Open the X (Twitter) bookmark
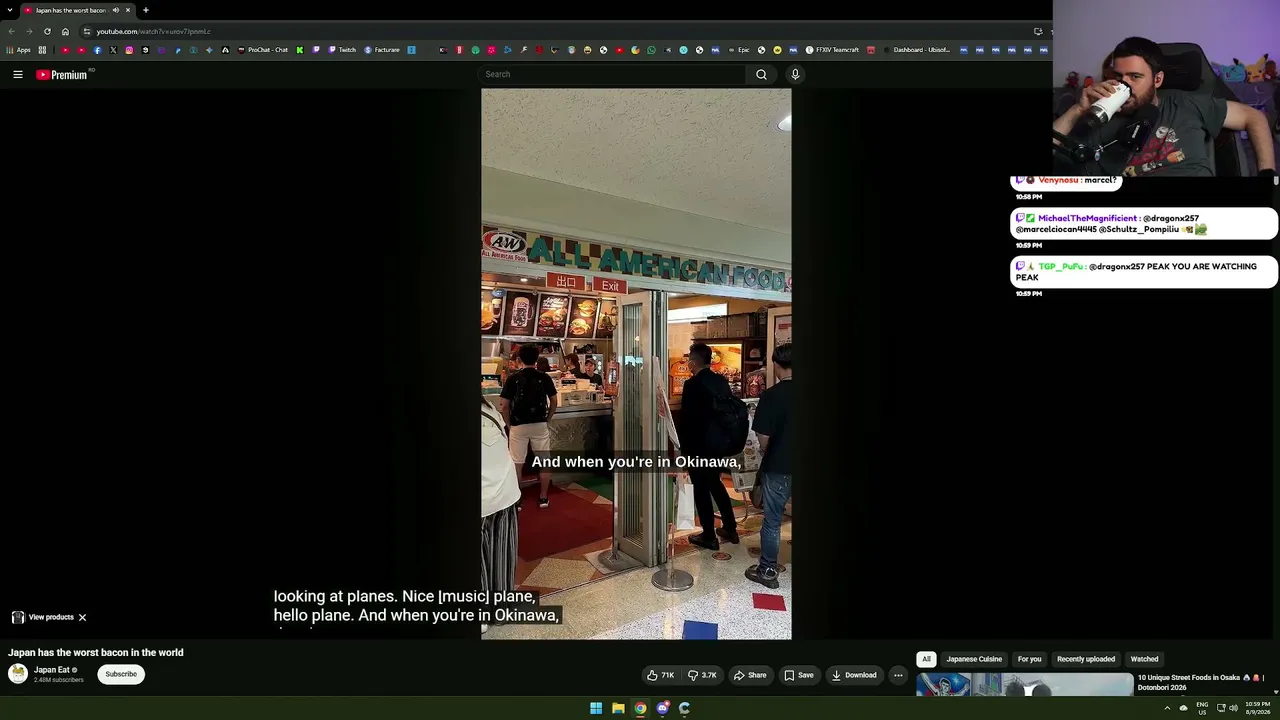The height and width of the screenshot is (720, 1280). tap(113, 50)
